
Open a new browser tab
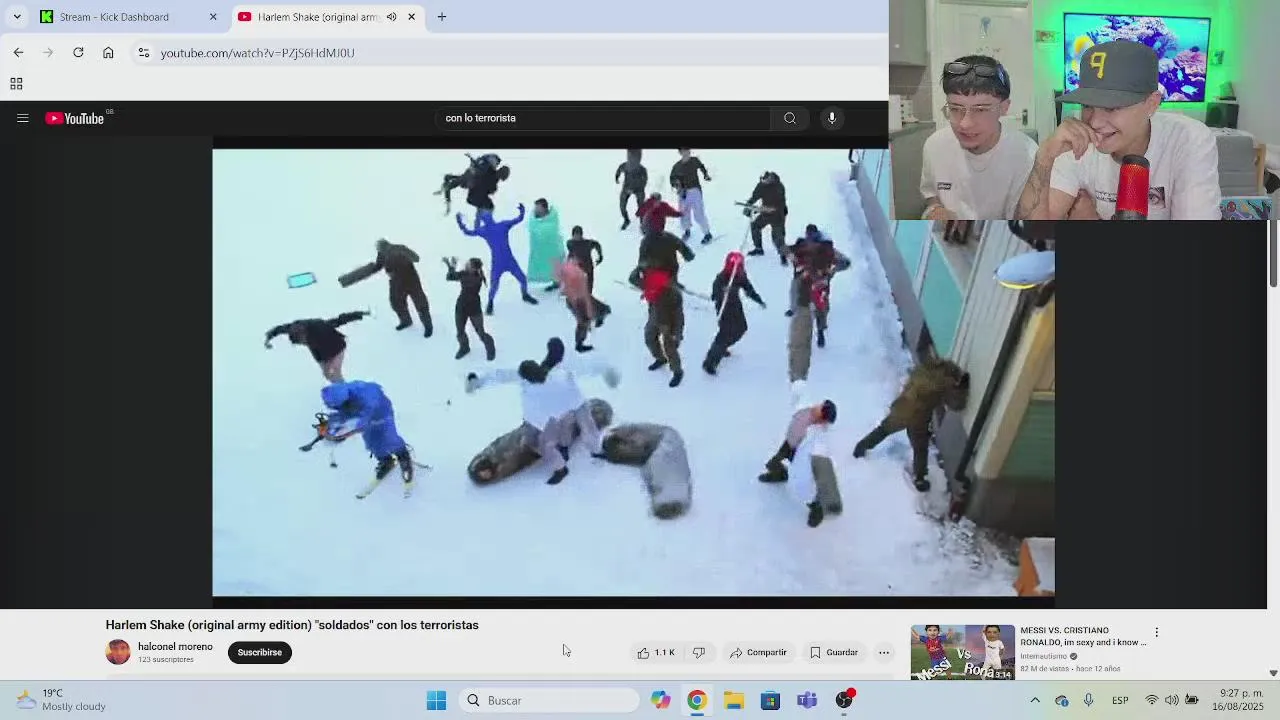[442, 17]
